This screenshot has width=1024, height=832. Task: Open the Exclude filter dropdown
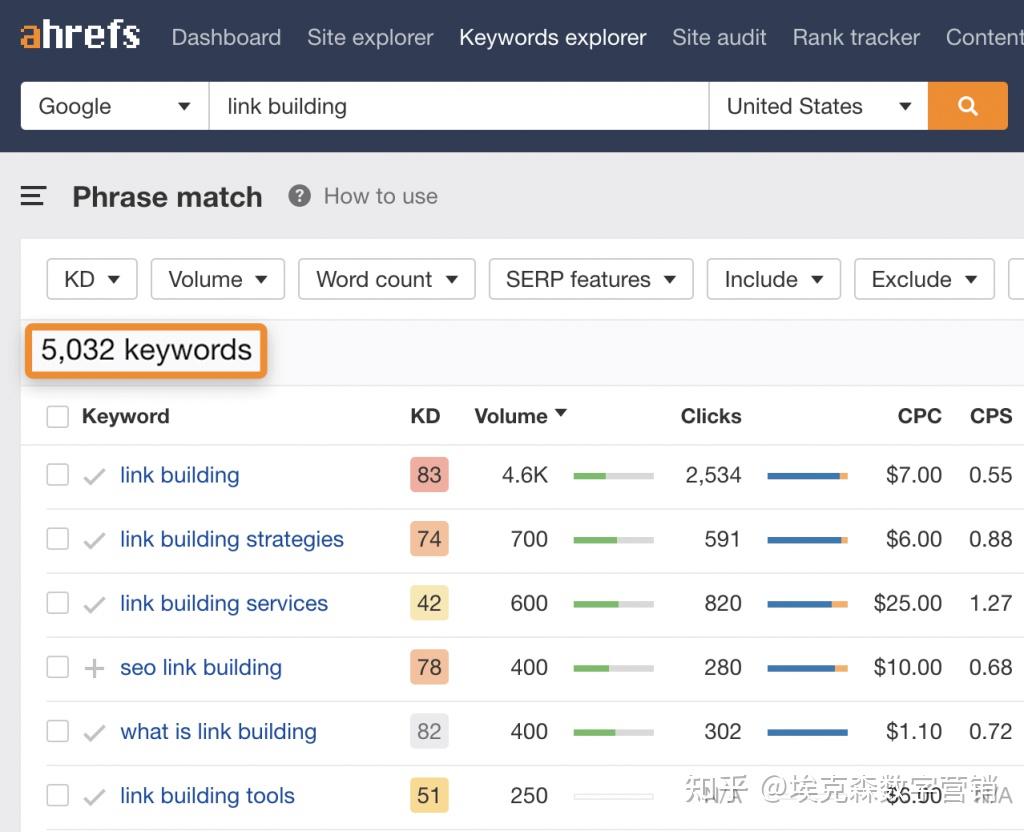(x=924, y=279)
